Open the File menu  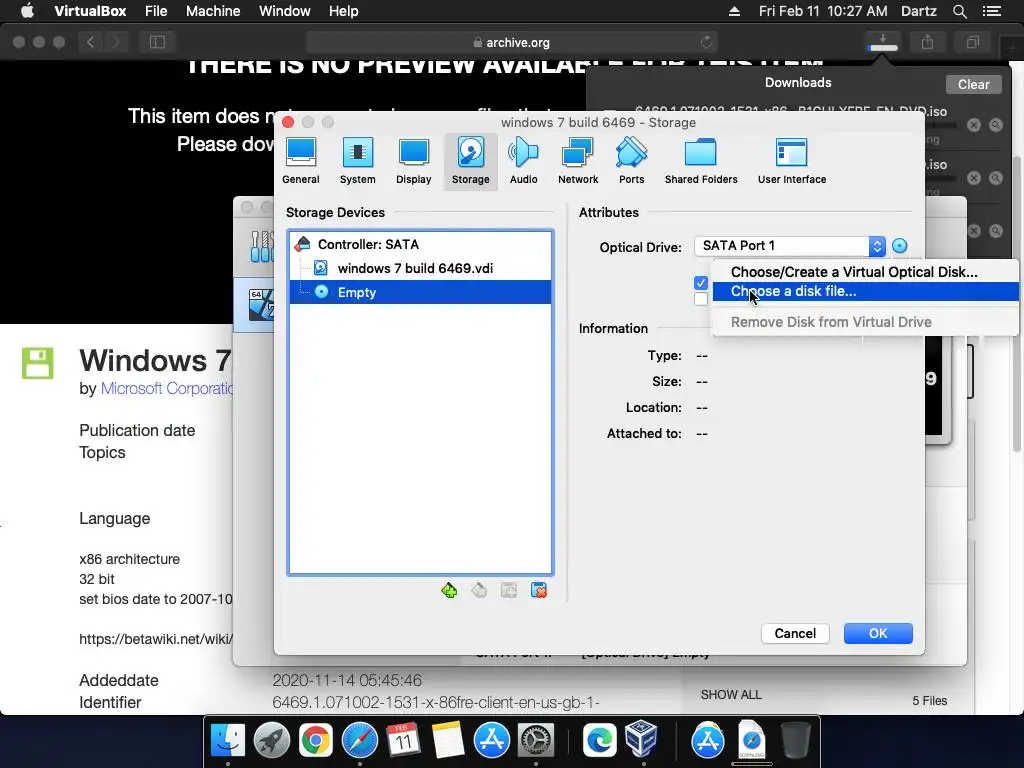click(156, 11)
